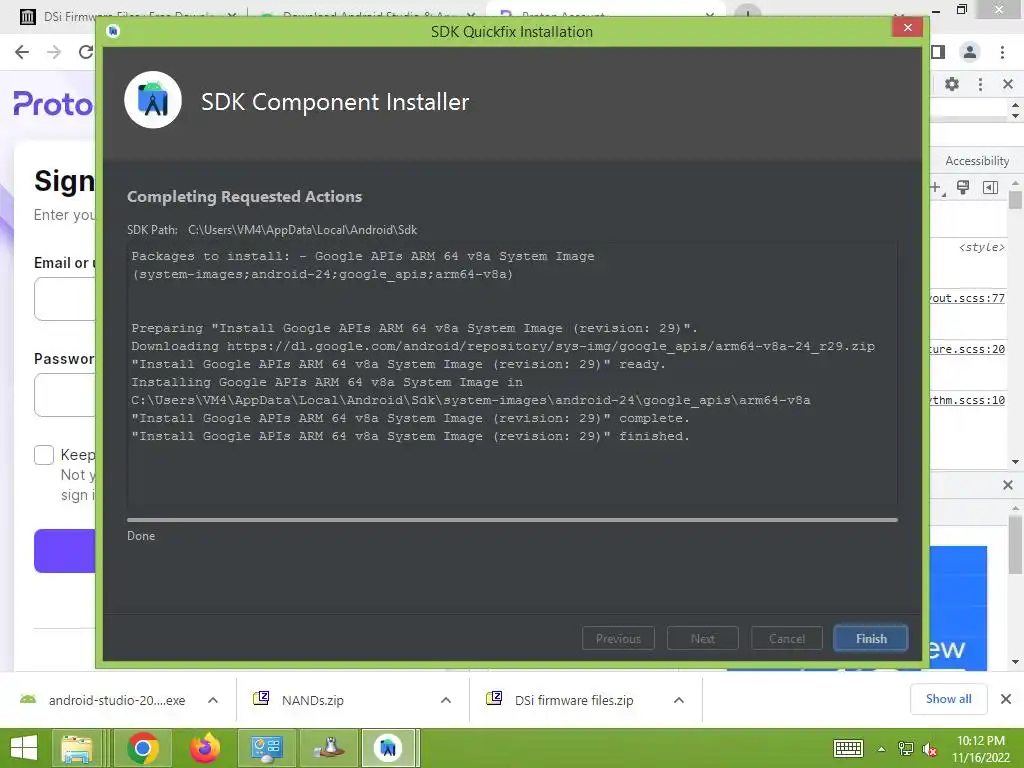The image size is (1024, 768).
Task: Click the <style> label in DevTools
Action: pos(982,247)
